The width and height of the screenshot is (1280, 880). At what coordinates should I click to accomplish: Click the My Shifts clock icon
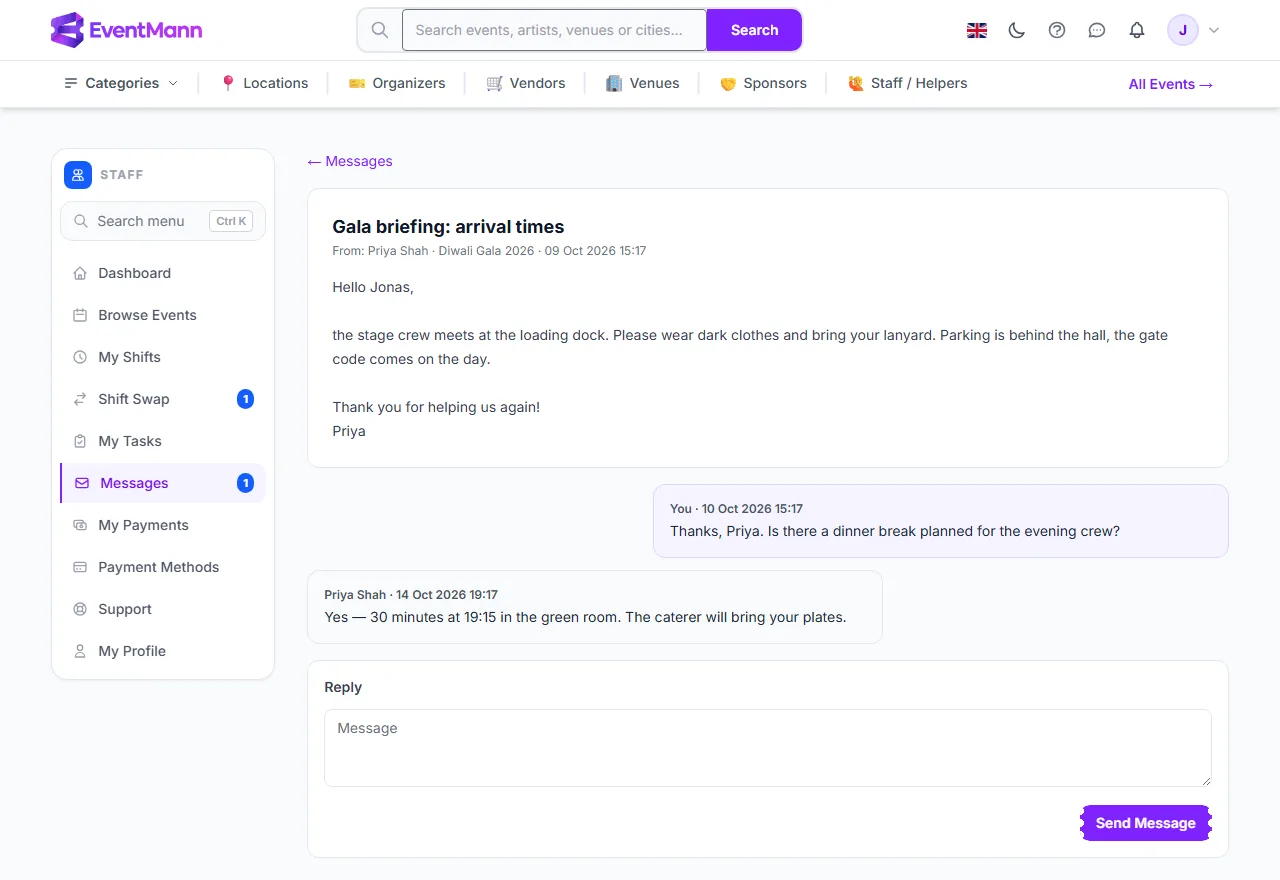coord(80,357)
